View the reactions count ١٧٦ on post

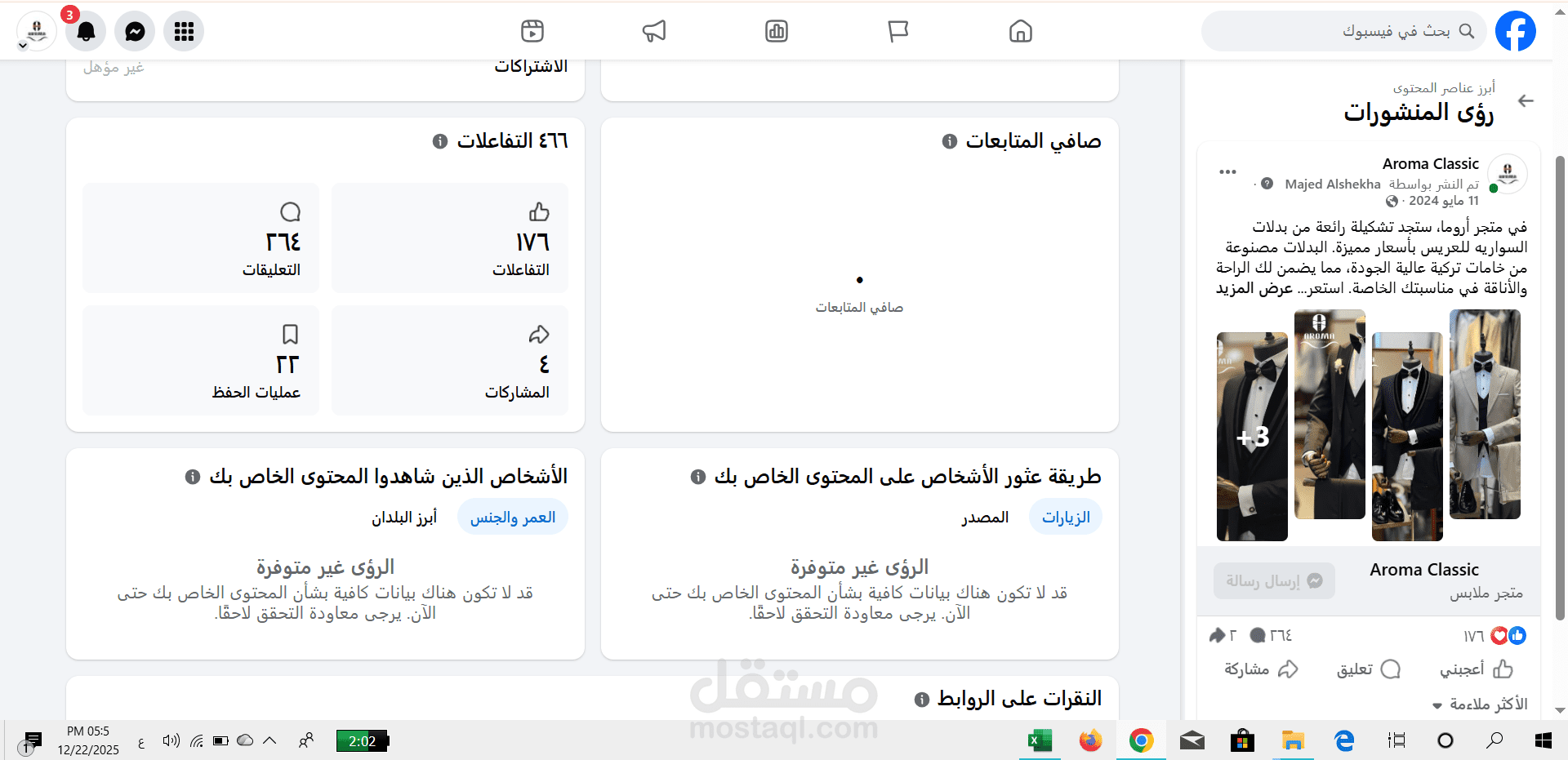(1473, 635)
